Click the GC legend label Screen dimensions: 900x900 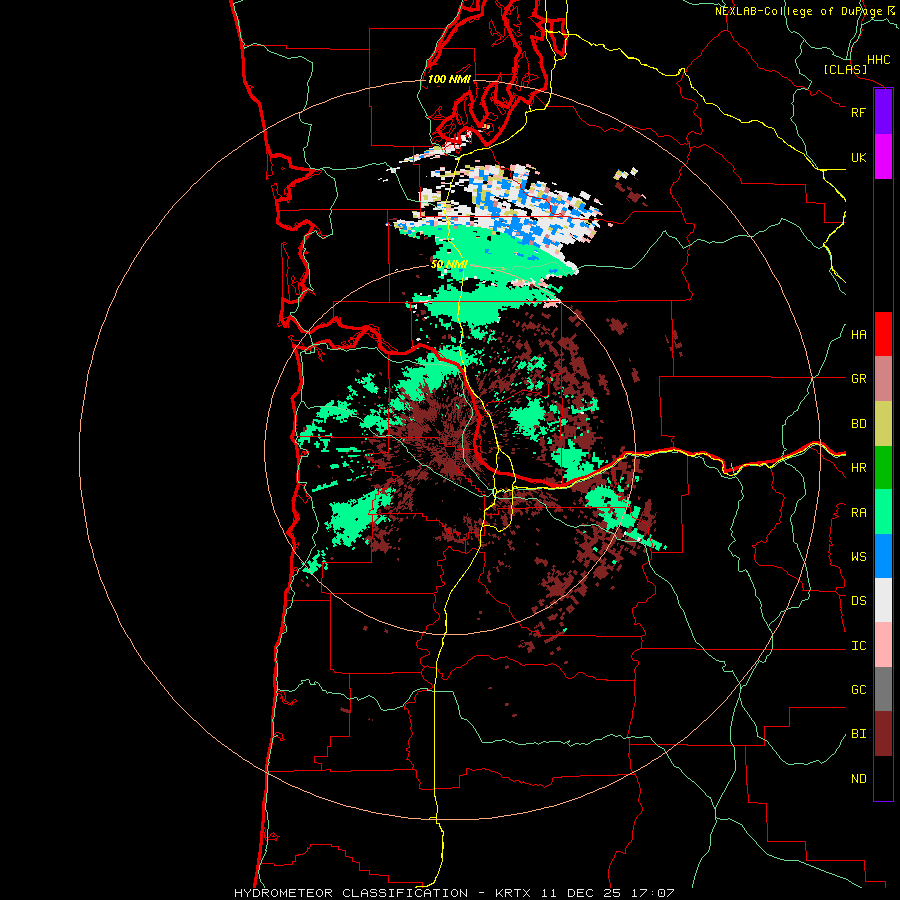(858, 690)
